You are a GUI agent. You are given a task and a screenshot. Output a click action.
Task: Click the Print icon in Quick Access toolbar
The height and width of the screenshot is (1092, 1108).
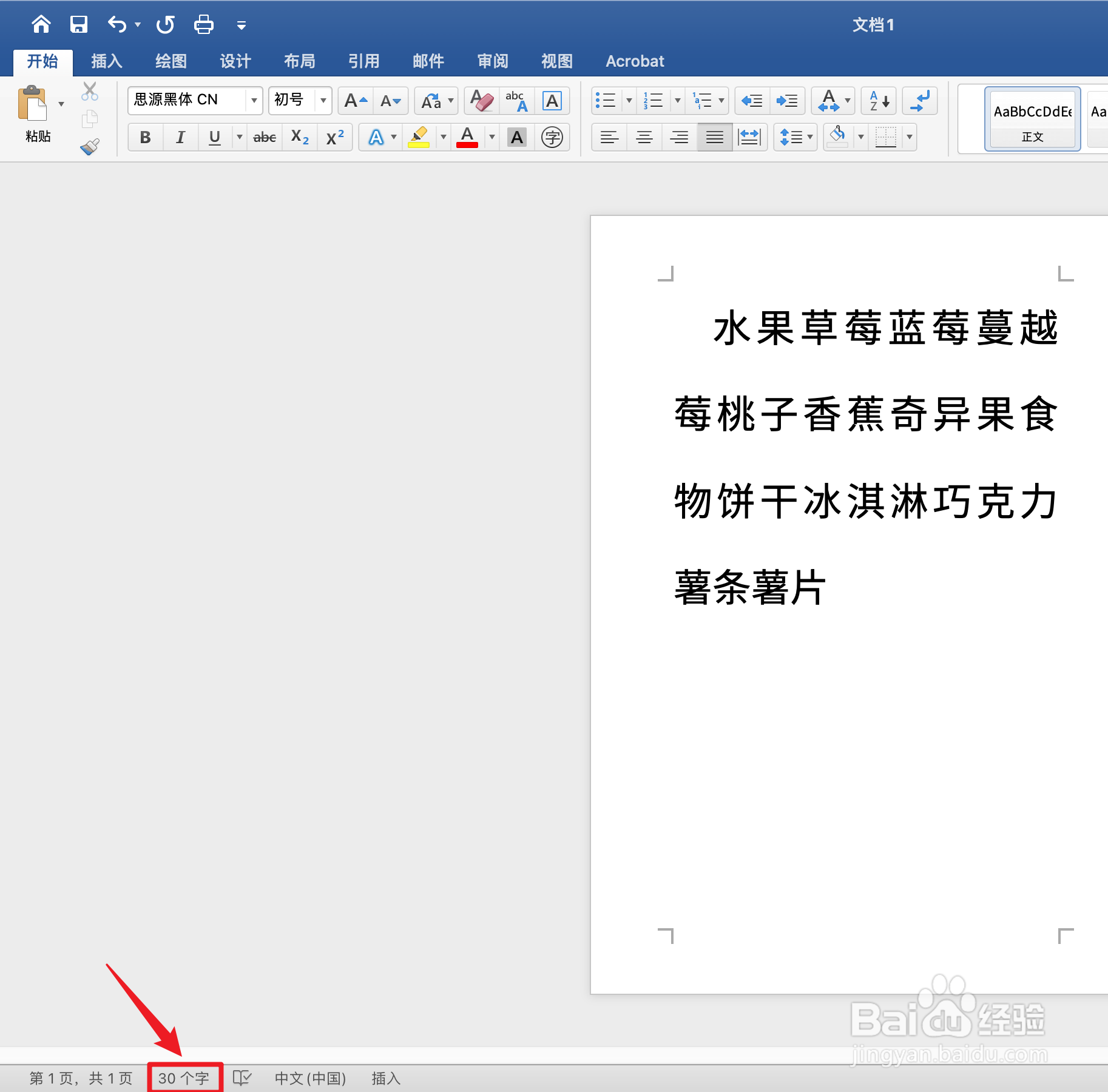pos(203,24)
